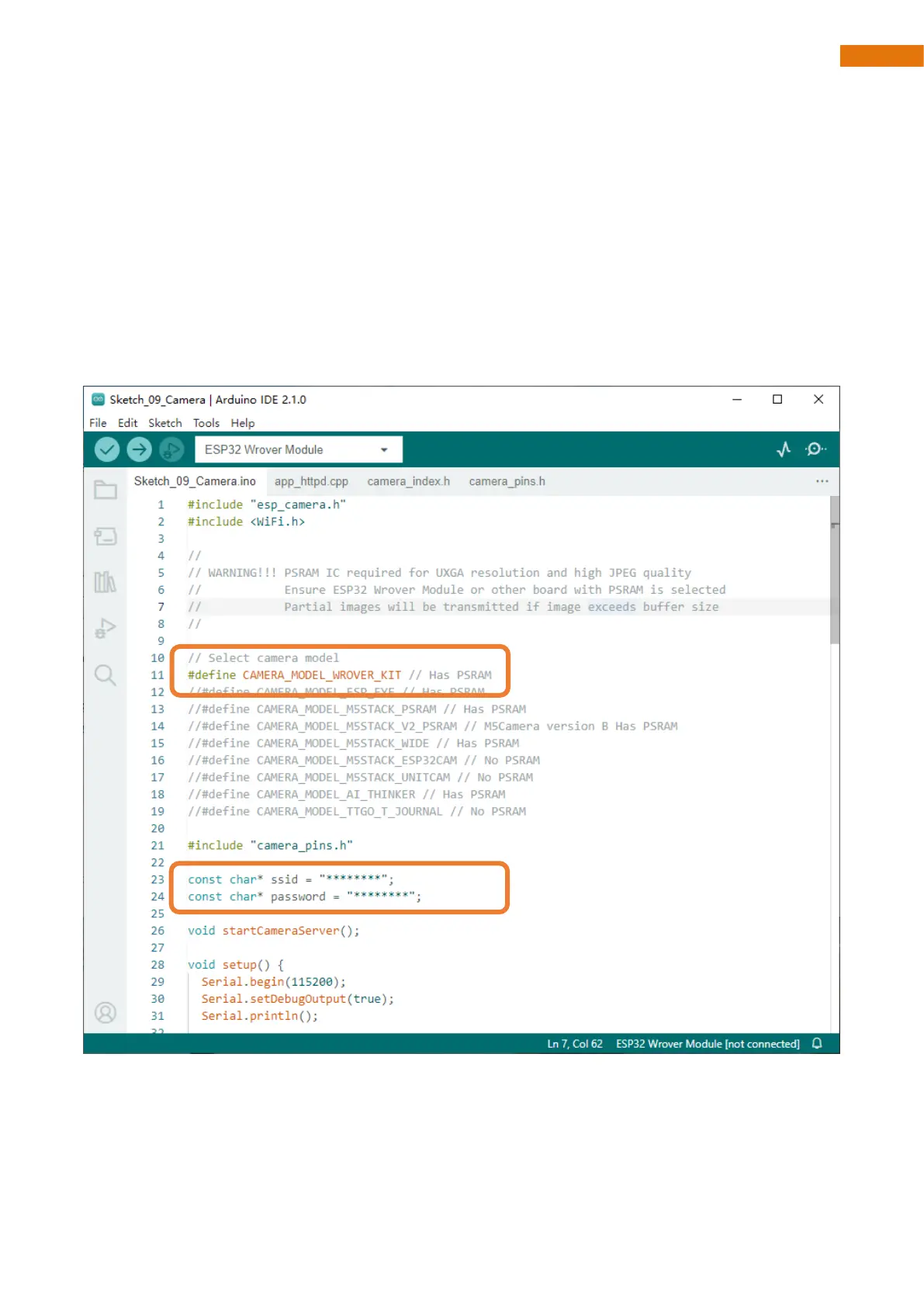Click the Arduino IDE title bar icon
Screen dimensions: 924x1307
[98, 400]
